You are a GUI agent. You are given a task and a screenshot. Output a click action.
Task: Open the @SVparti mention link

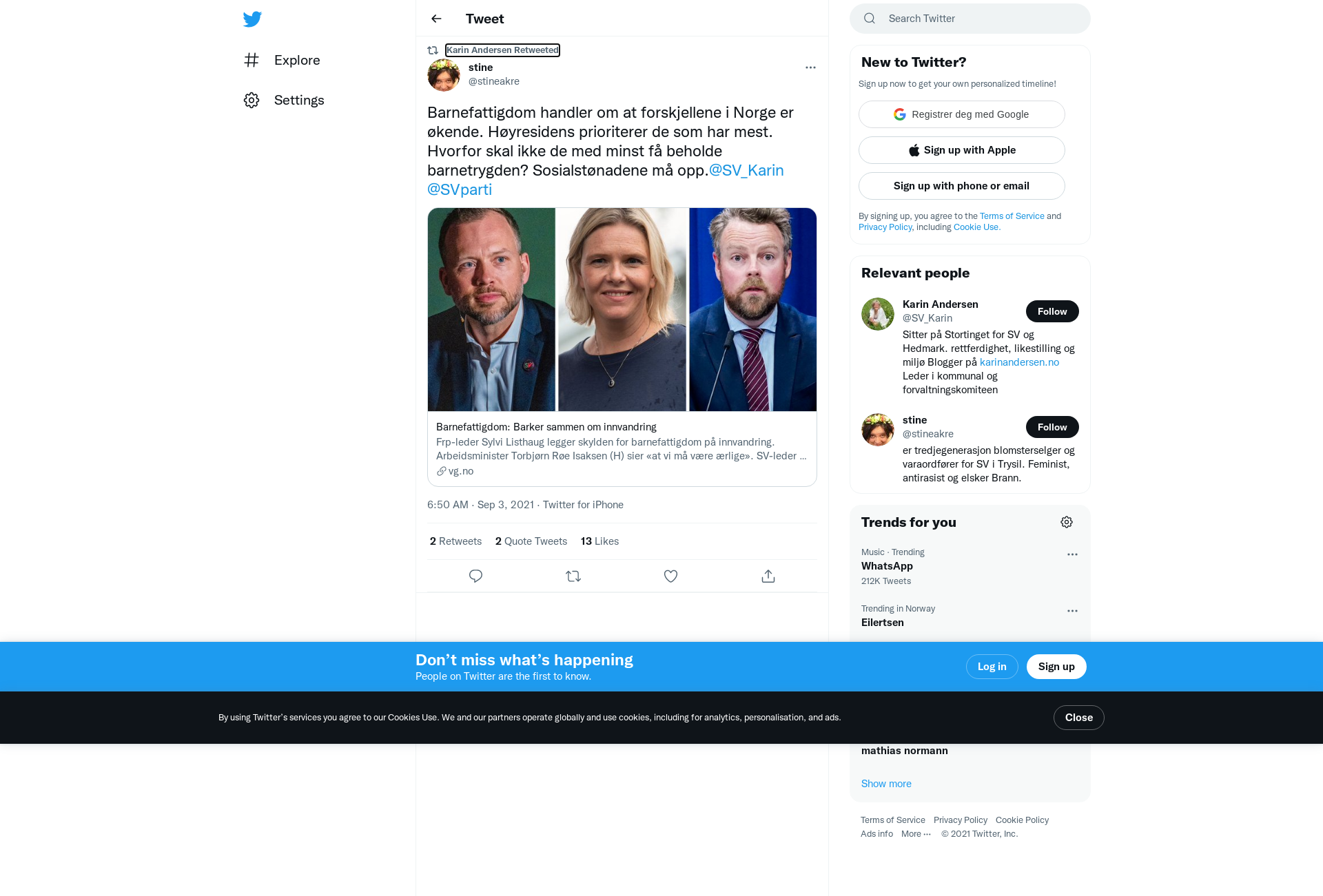point(460,189)
